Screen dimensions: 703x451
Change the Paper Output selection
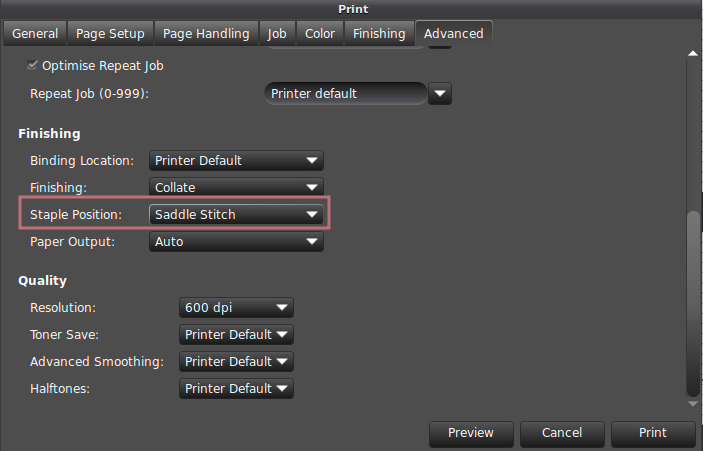236,241
